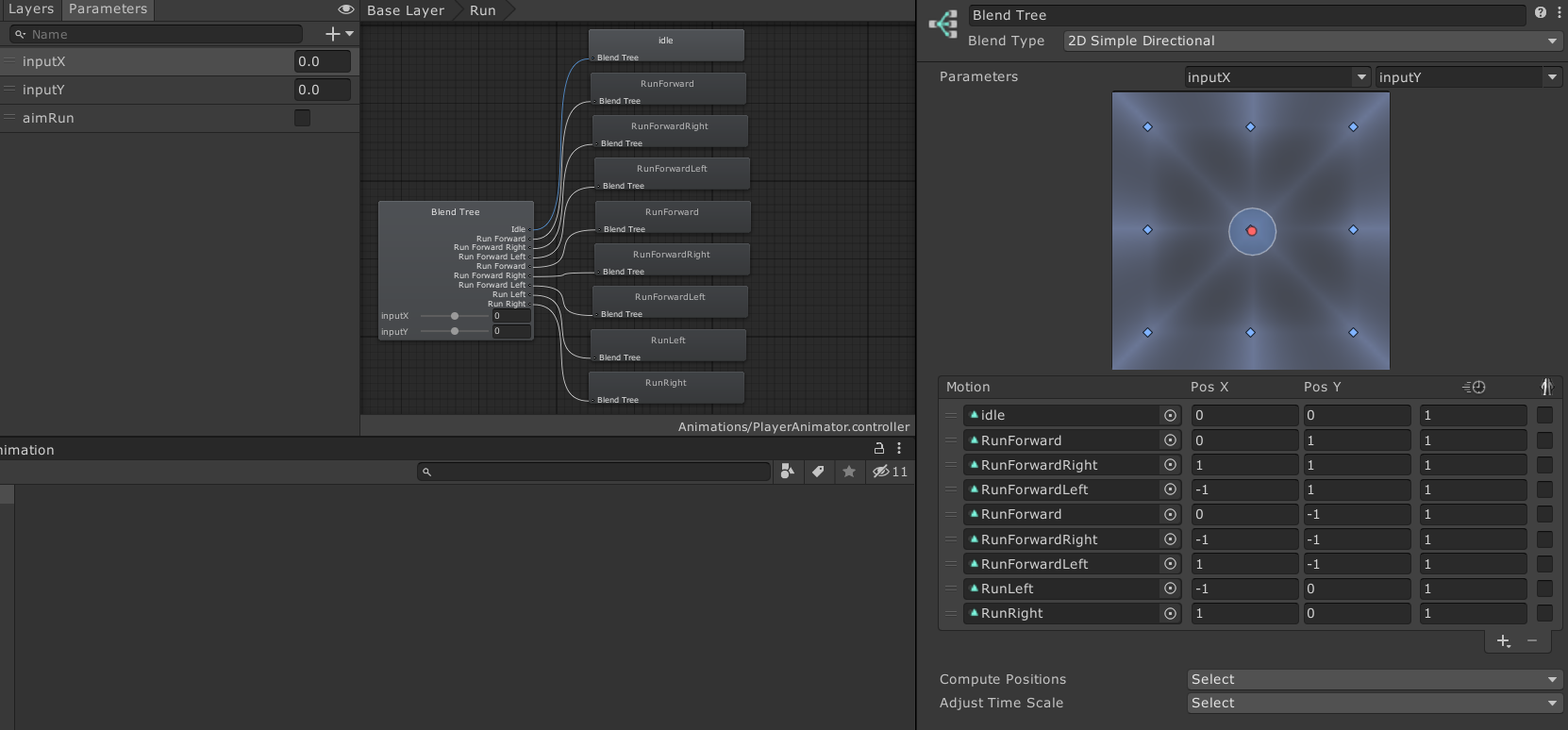
Task: Toggle mirror checkbox for idle row
Action: (x=1544, y=415)
